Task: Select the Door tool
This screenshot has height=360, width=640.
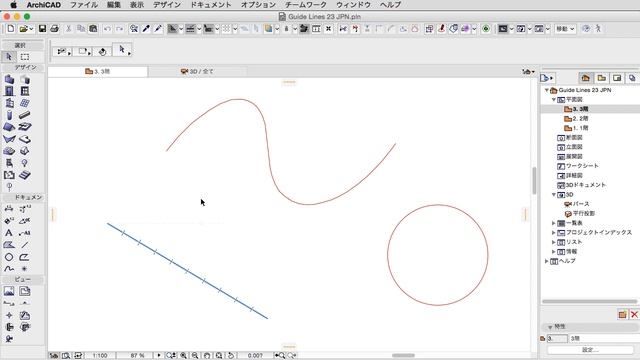Action: click(9, 91)
